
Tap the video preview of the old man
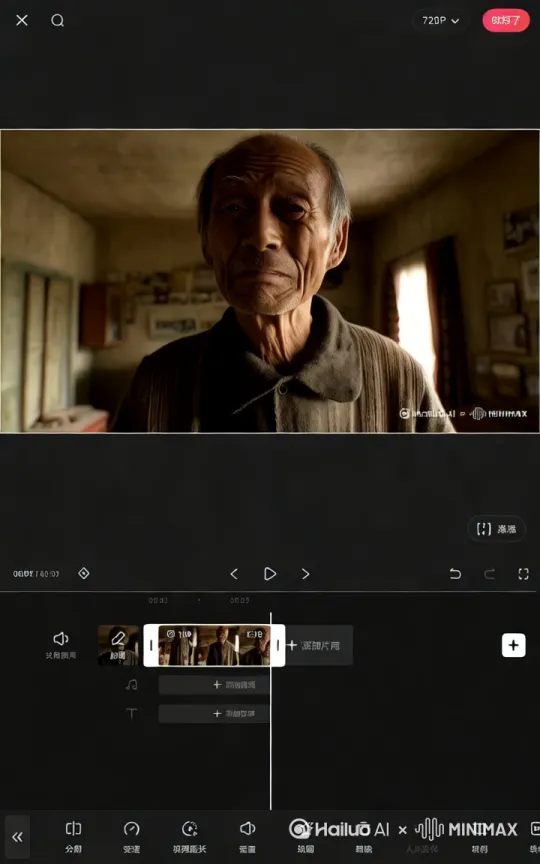270,281
